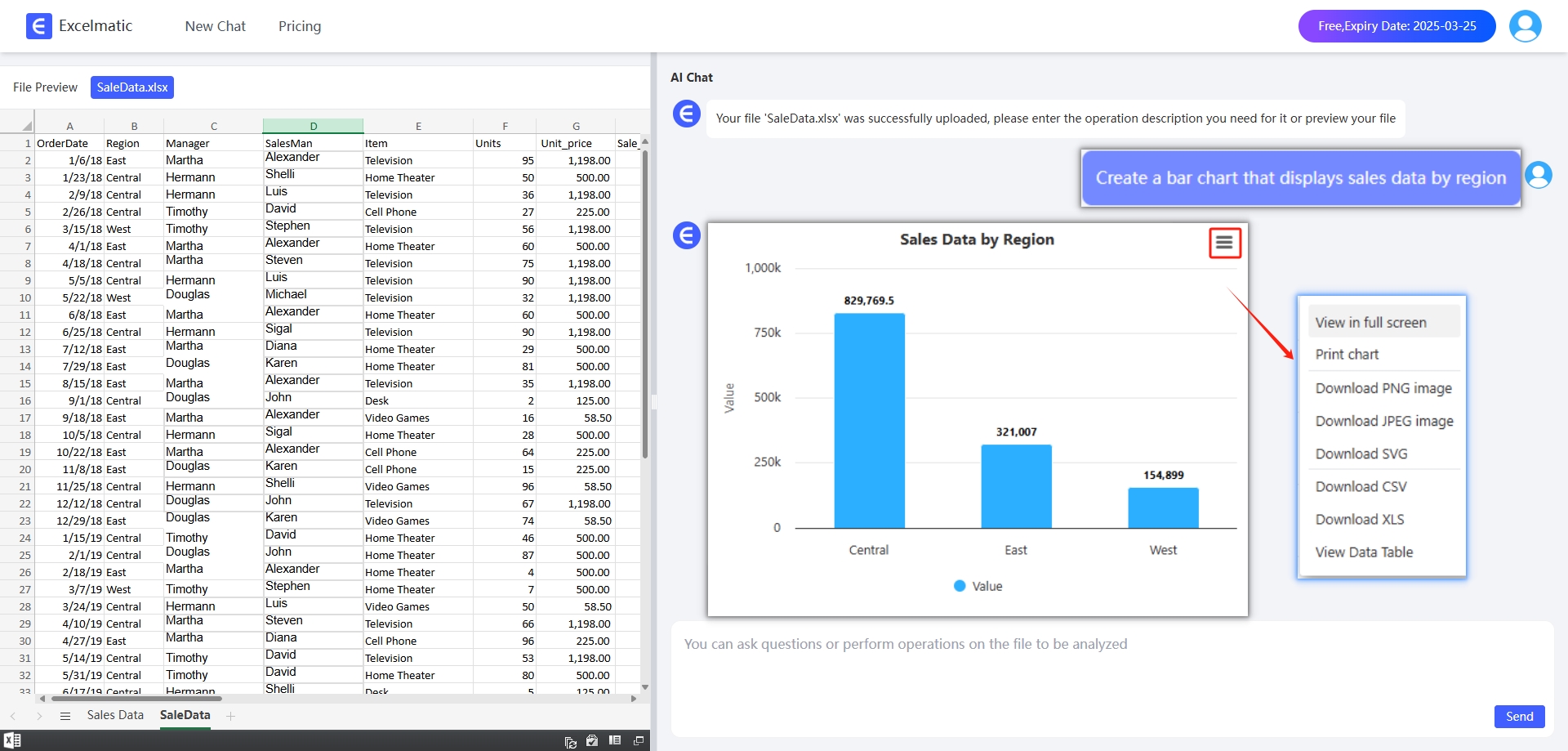Screen dimensions: 1568x751
Task: Click the reading layout icon in status bar
Action: 615,740
